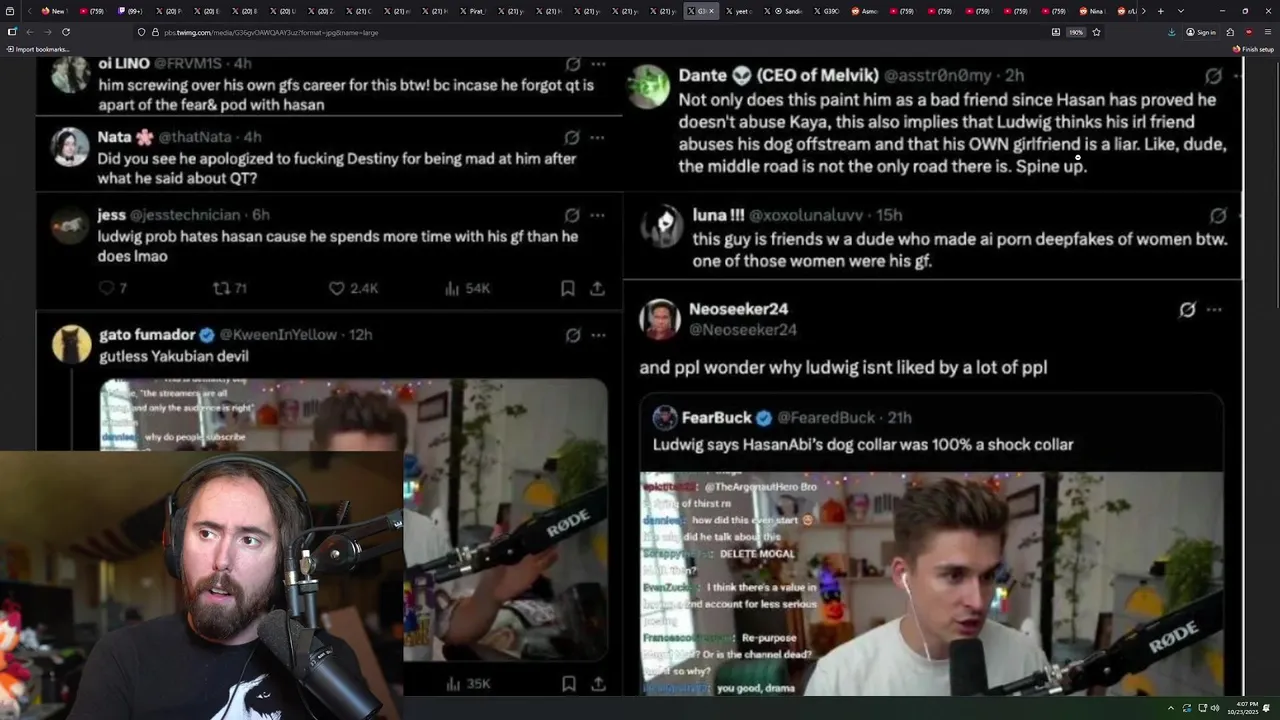The height and width of the screenshot is (720, 1280).
Task: Open the Firefox downloads panel
Action: point(1171,32)
